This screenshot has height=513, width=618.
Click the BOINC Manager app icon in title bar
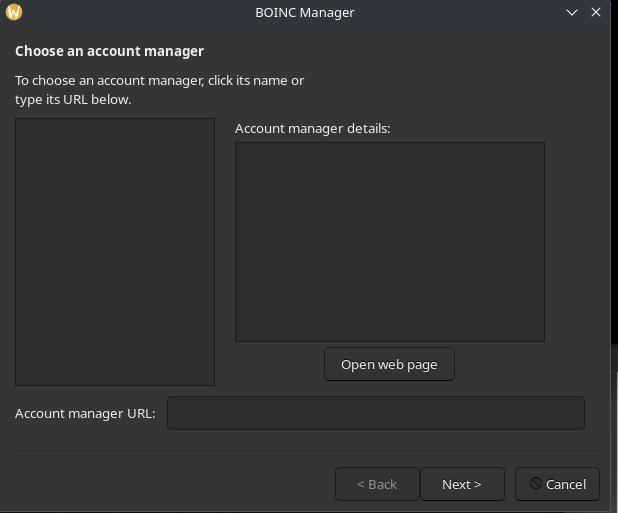tap(13, 12)
